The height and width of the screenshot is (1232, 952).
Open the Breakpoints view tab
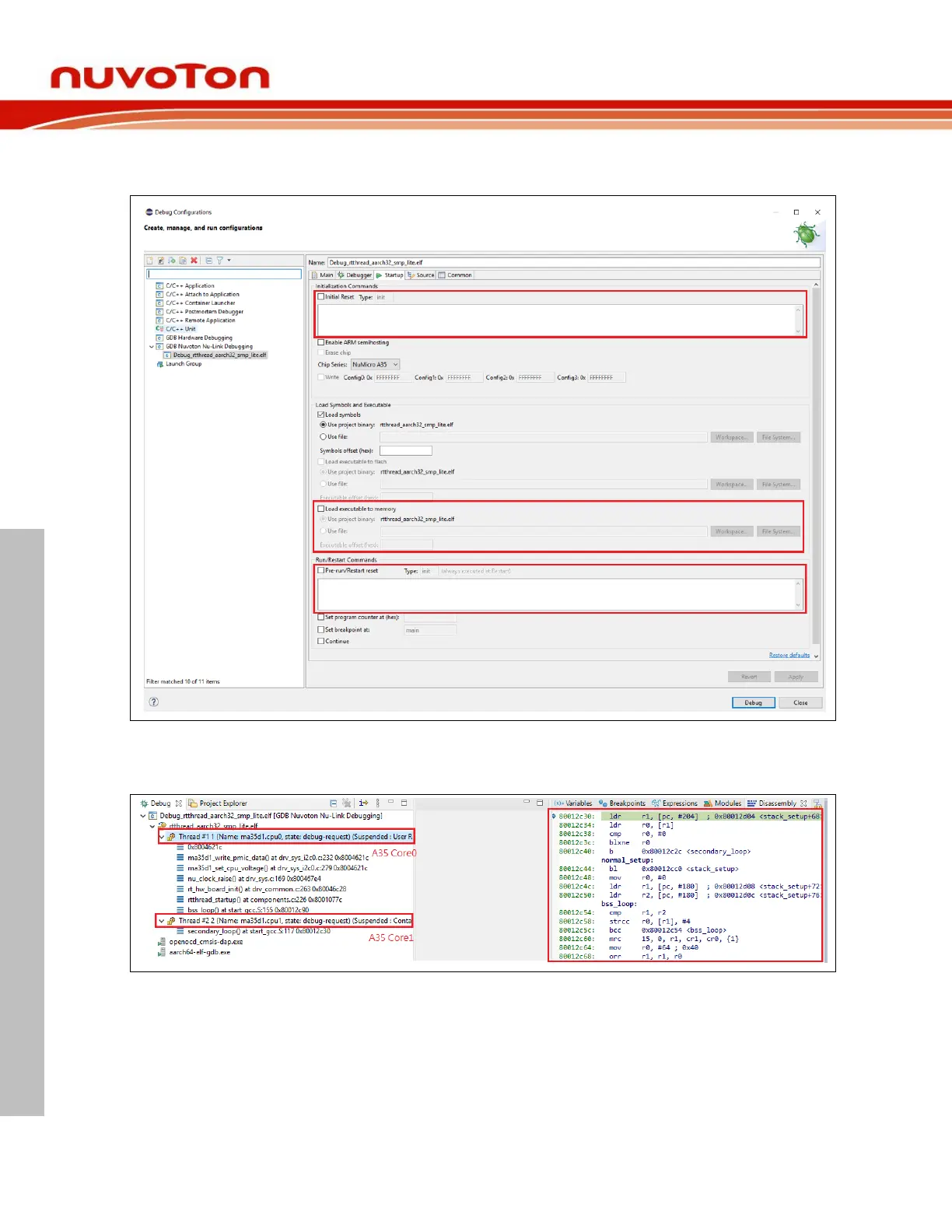click(622, 803)
